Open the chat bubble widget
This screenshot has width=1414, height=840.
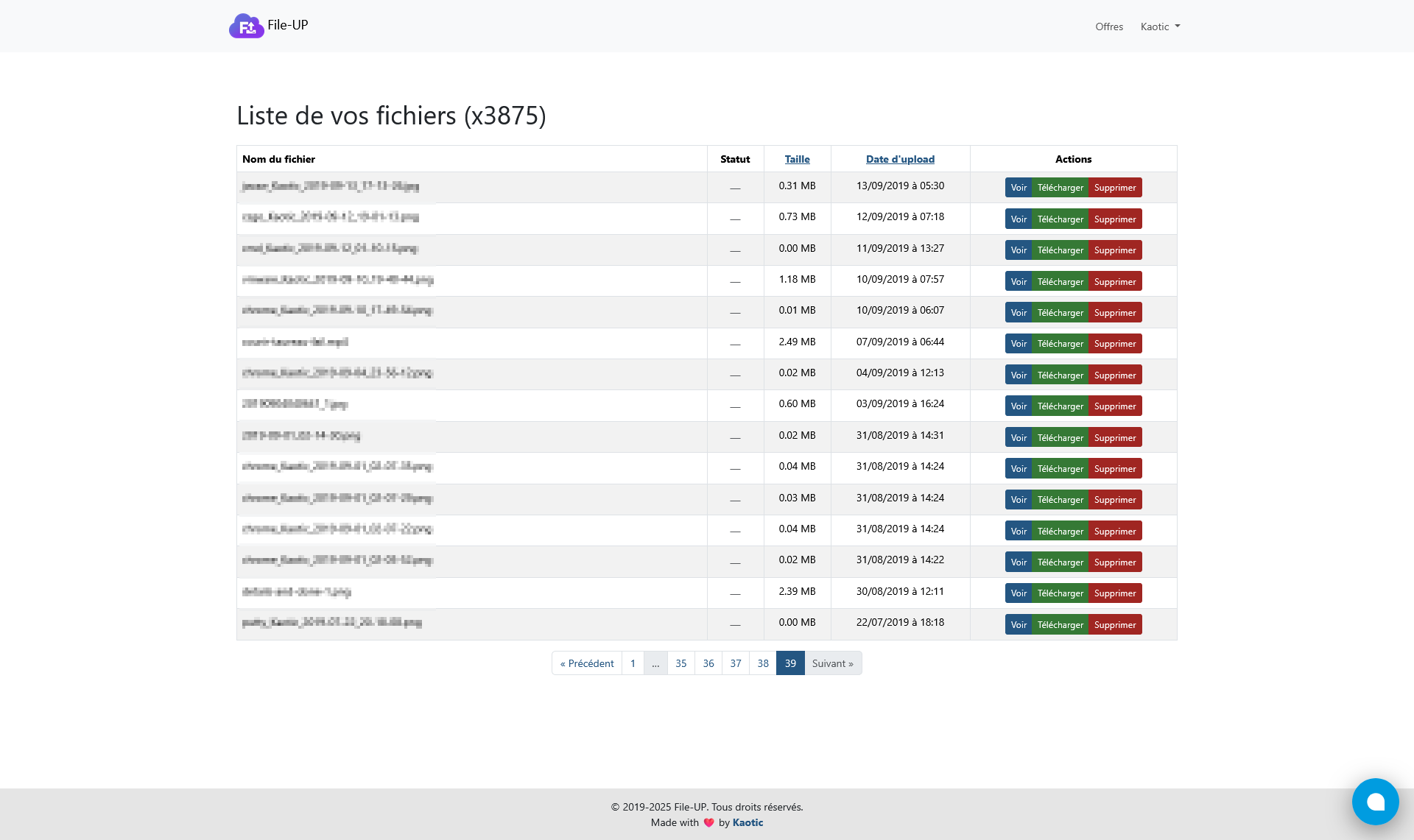(1375, 802)
